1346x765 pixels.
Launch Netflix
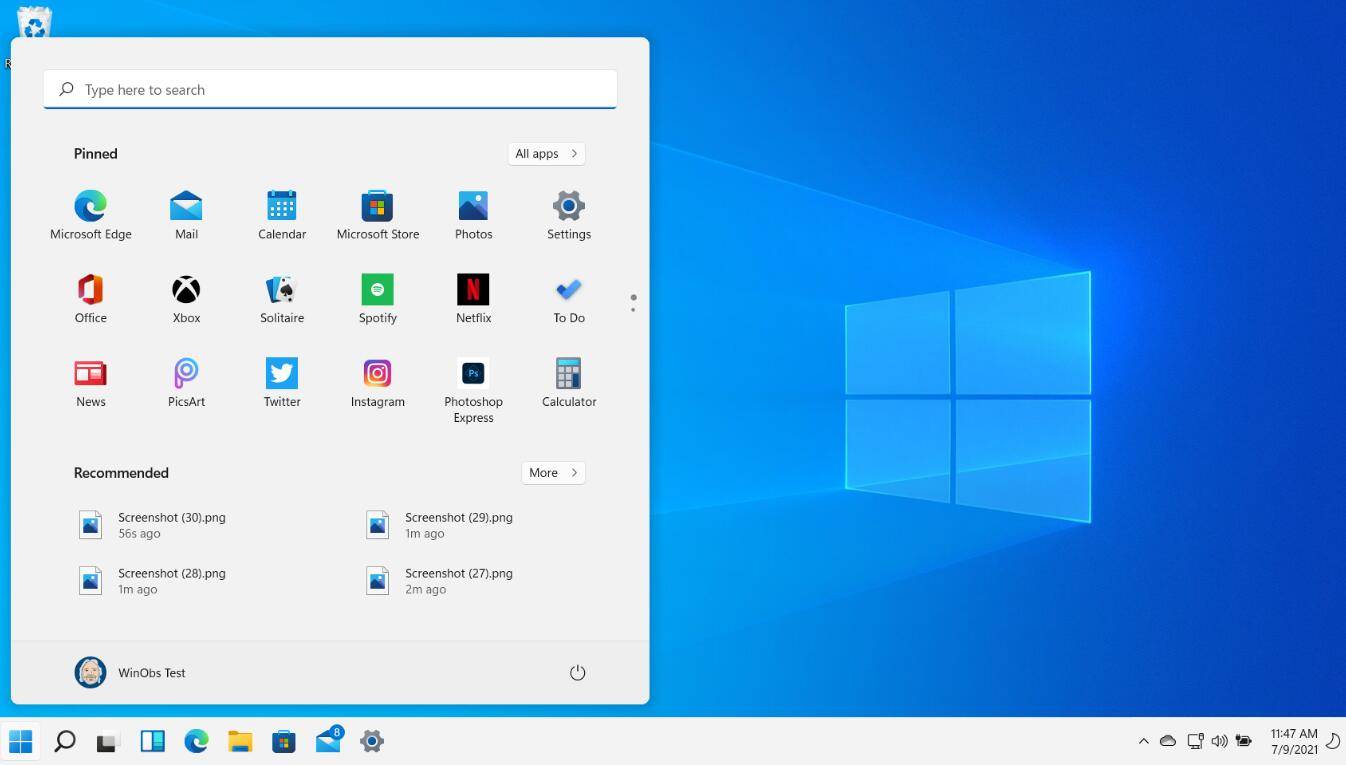(473, 299)
